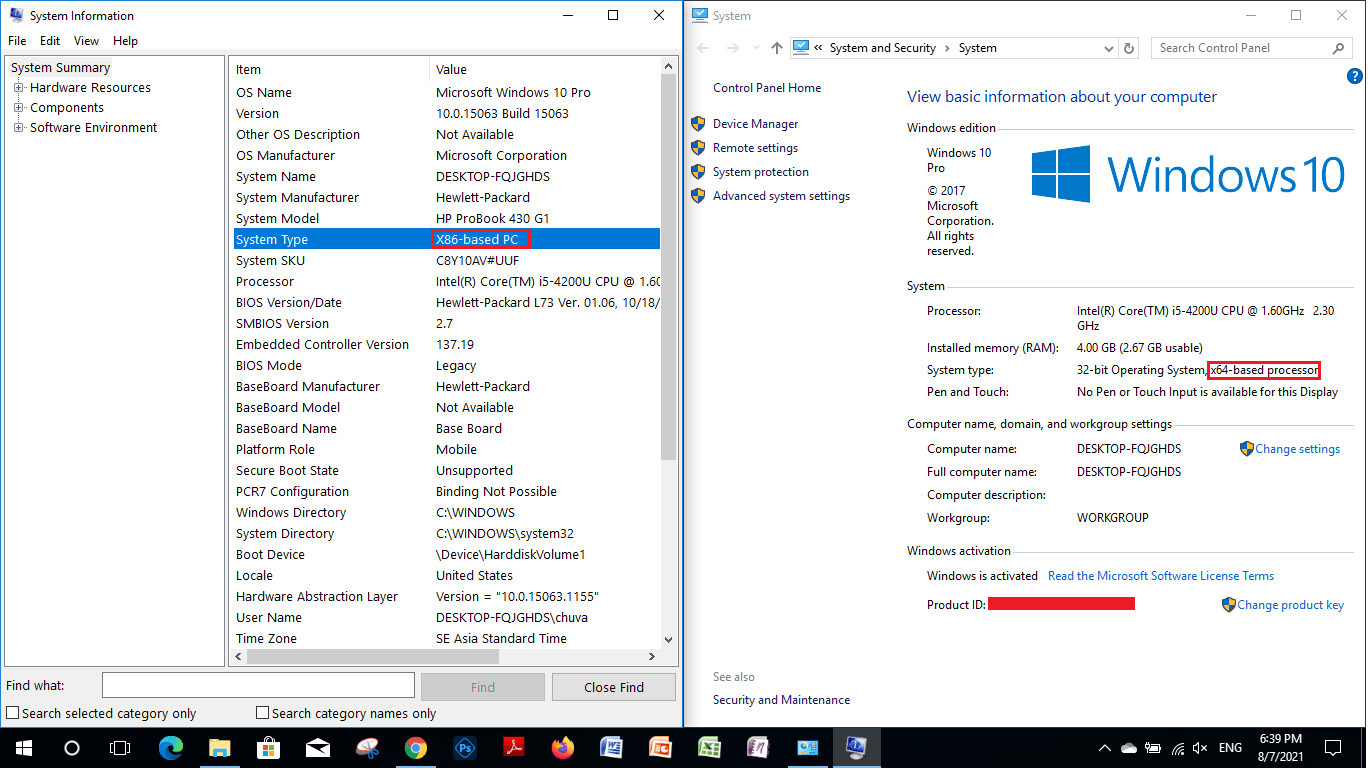Open the File menu in System Information

17,41
